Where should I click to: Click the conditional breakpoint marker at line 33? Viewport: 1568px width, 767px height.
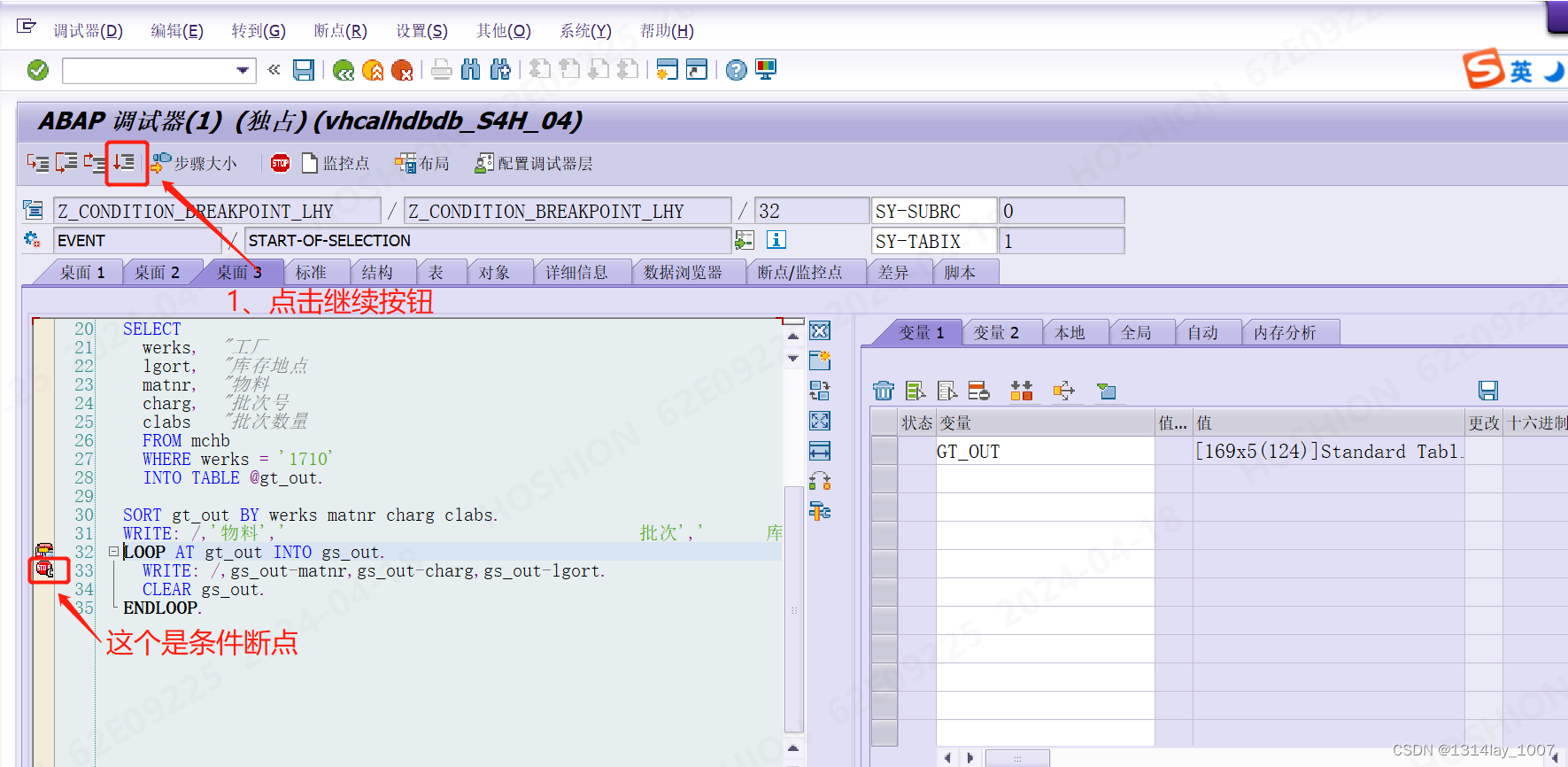pyautogui.click(x=44, y=569)
